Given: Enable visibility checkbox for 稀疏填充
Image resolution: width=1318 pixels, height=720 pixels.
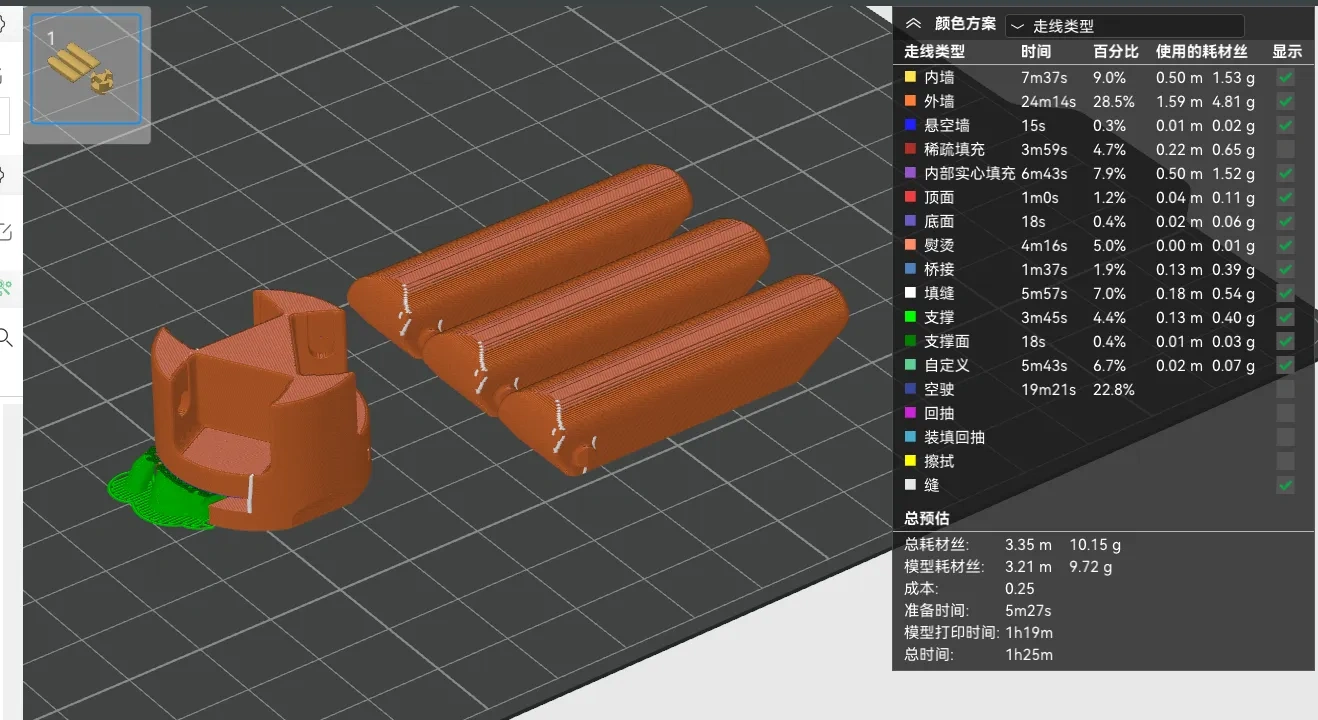Looking at the screenshot, I should point(1286,149).
